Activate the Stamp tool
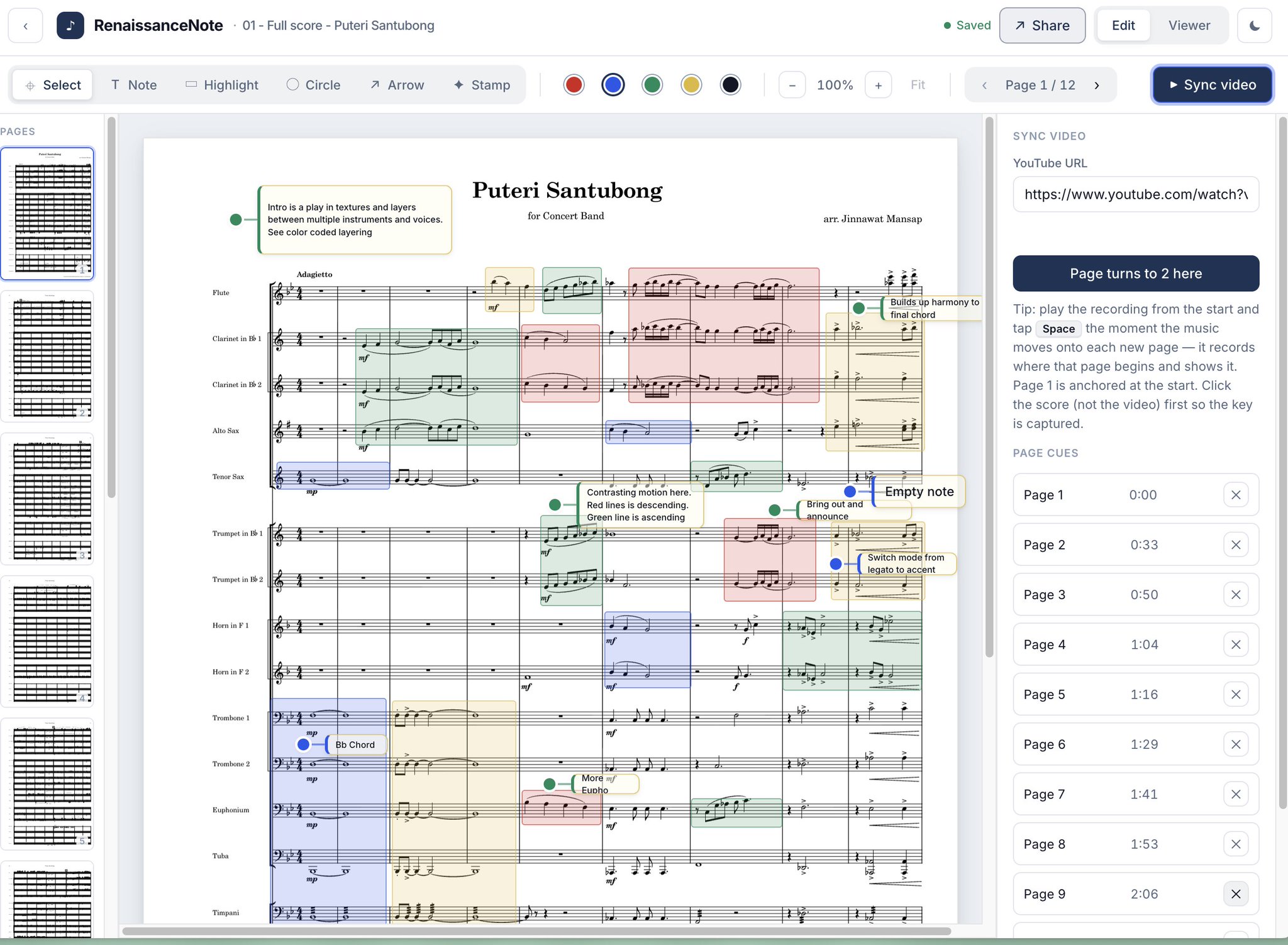This screenshot has width=1288, height=945. [482, 85]
